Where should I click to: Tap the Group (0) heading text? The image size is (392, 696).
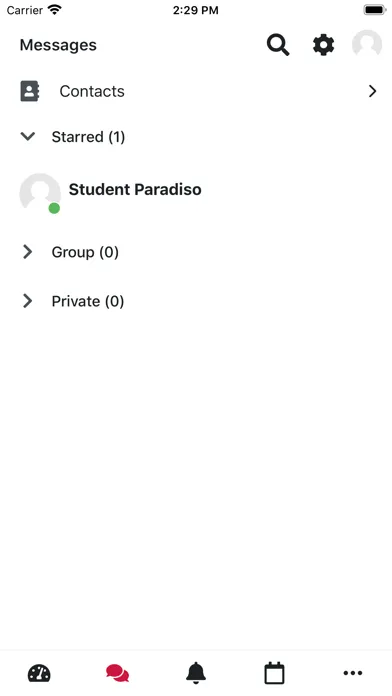pos(85,252)
